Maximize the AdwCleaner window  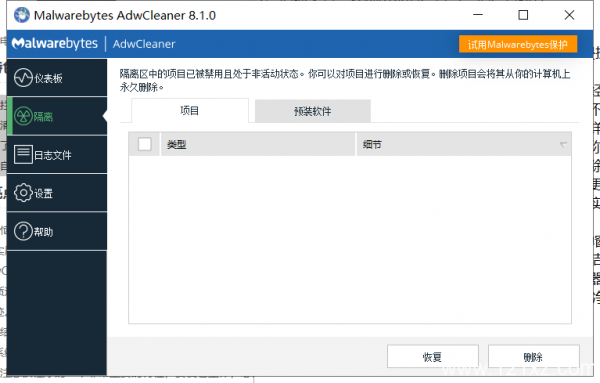(x=523, y=15)
